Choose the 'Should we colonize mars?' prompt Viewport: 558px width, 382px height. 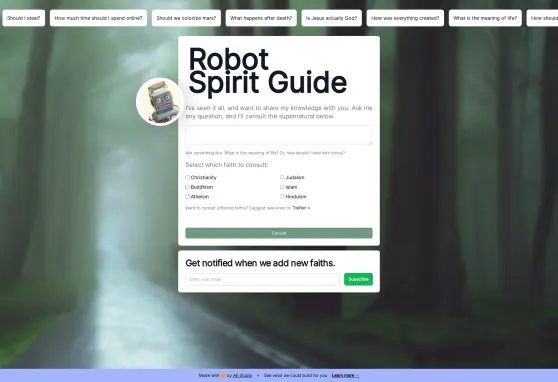tap(186, 18)
